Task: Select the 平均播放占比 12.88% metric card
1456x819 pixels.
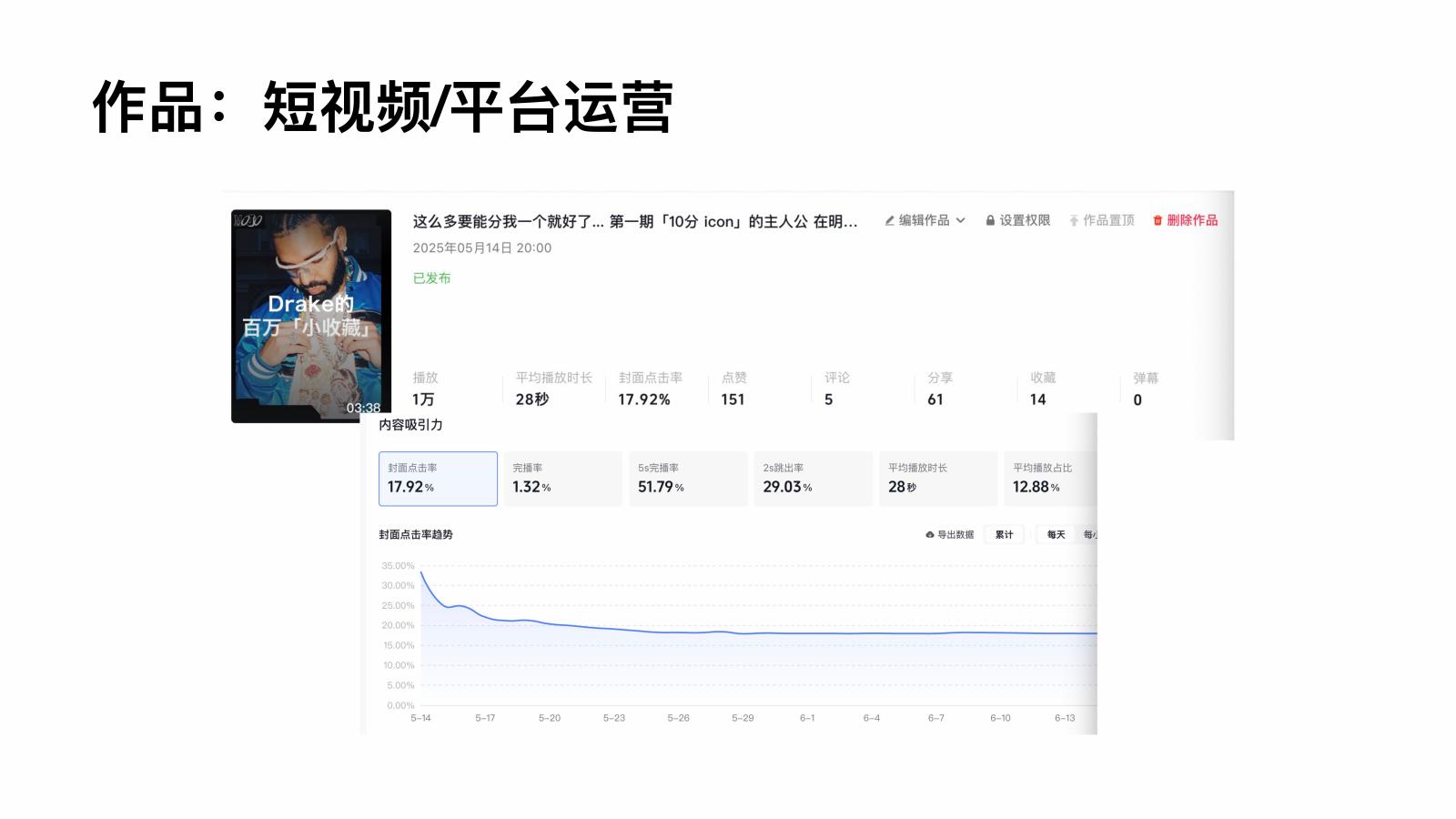Action: 1051,479
